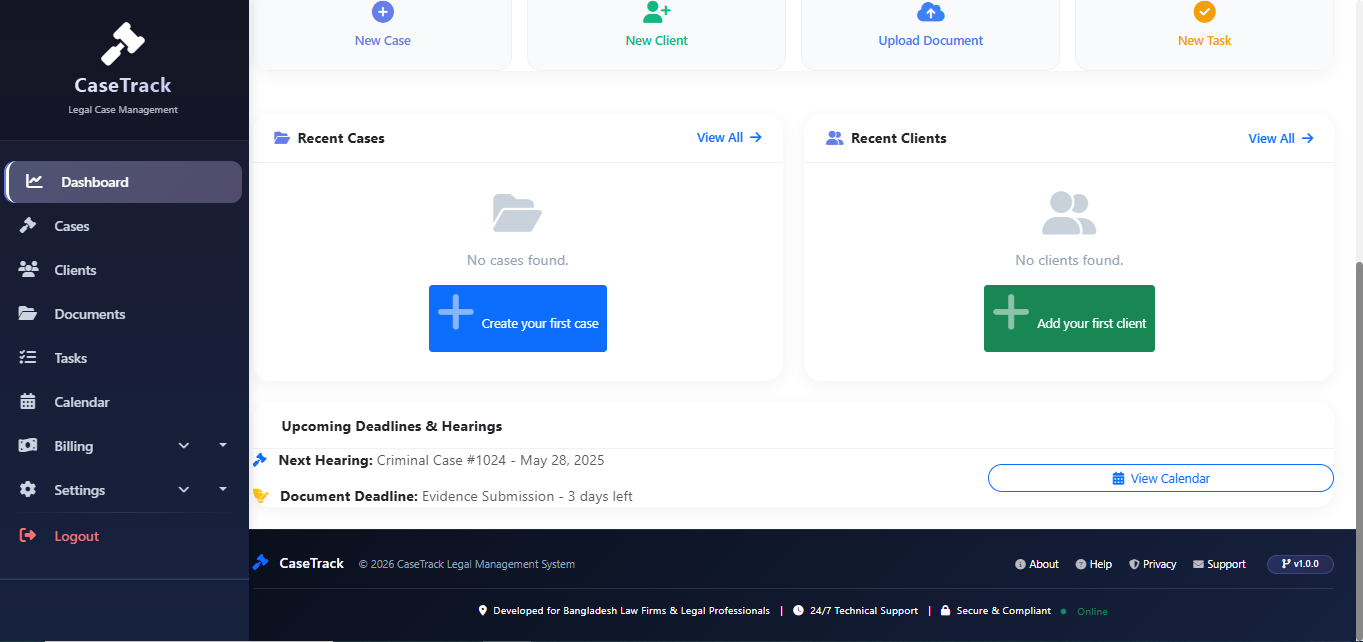The image size is (1363, 642).
Task: Open the About footer link
Action: [x=1037, y=564]
